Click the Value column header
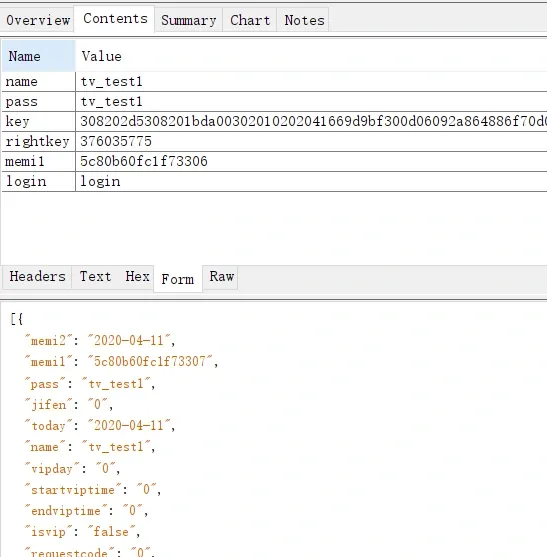Viewport: 547px width, 557px height. 311,56
